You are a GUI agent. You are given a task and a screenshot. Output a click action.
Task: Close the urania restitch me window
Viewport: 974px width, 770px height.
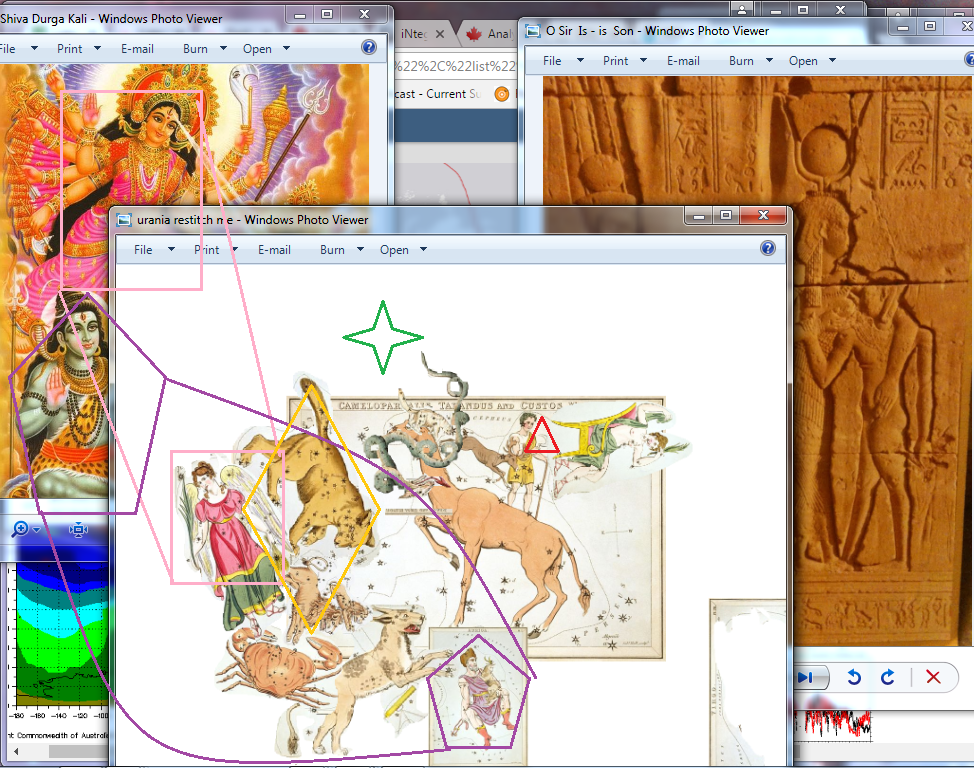coord(763,215)
